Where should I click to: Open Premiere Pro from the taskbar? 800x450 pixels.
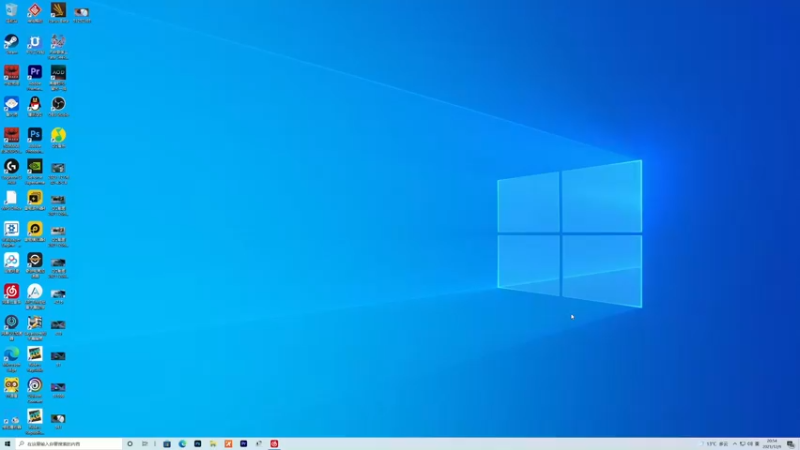coord(243,444)
